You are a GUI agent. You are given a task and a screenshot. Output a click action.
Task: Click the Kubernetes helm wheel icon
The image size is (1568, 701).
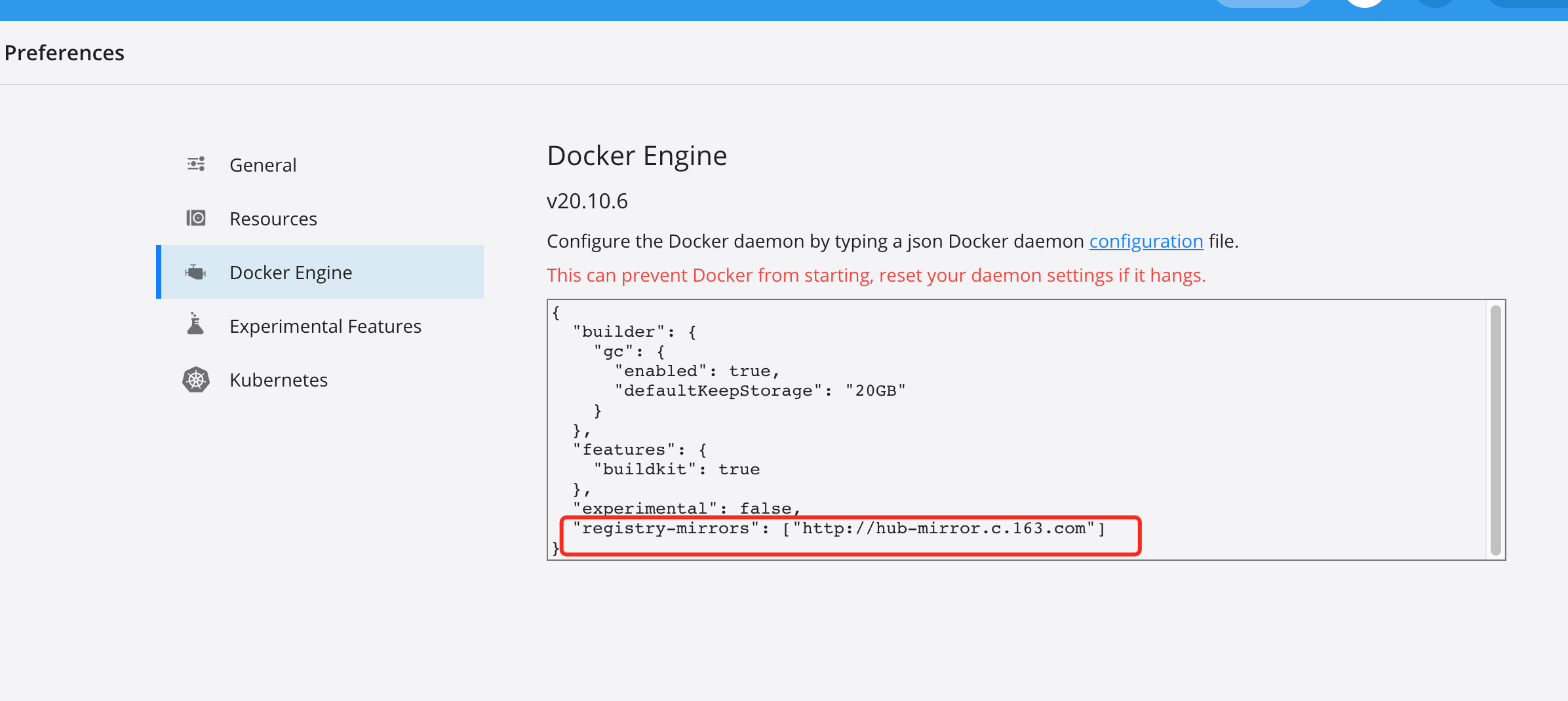point(196,380)
